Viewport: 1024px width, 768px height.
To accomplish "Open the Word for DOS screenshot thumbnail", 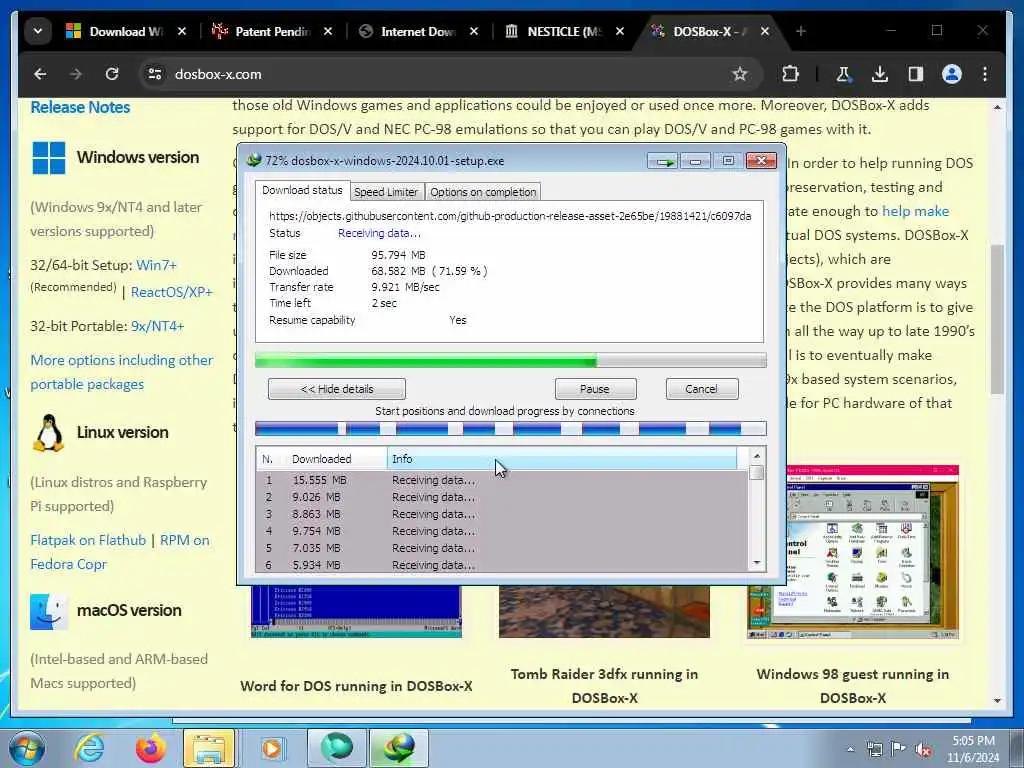I will coord(357,611).
